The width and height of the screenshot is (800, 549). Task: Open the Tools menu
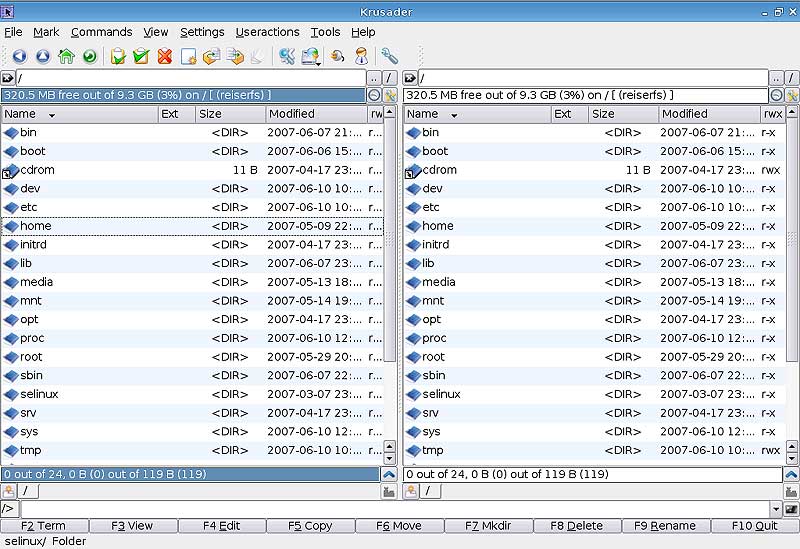pos(326,32)
